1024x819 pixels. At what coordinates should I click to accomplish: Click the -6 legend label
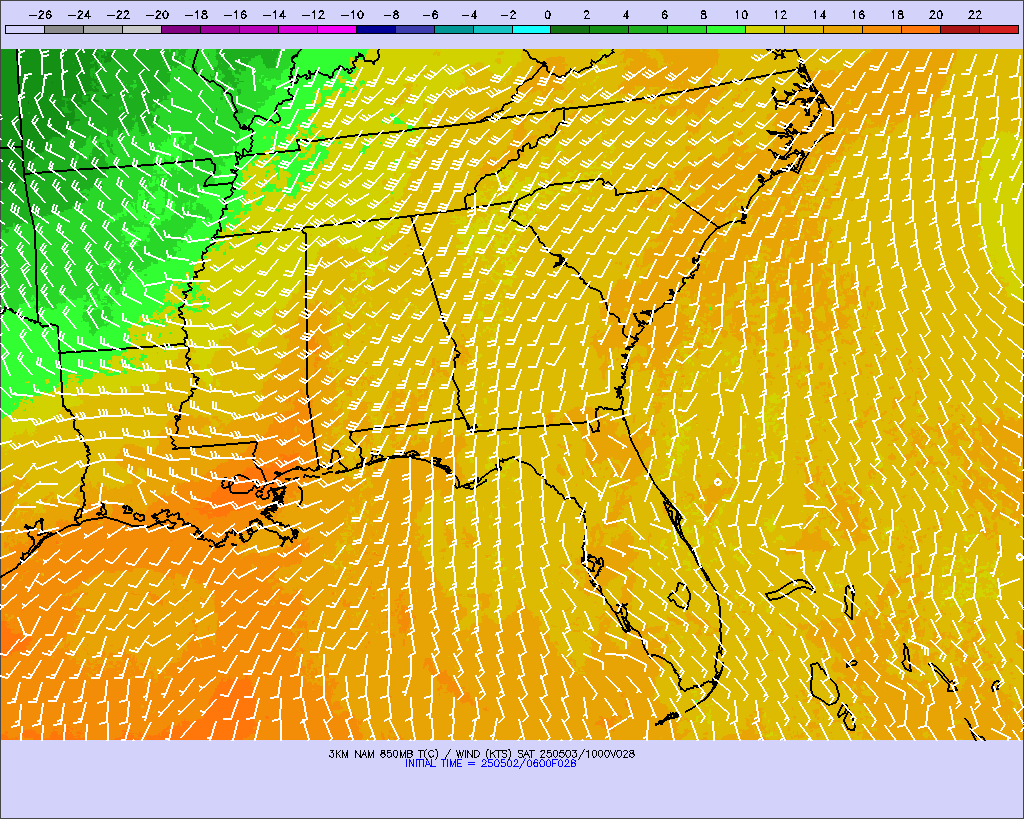pos(430,15)
